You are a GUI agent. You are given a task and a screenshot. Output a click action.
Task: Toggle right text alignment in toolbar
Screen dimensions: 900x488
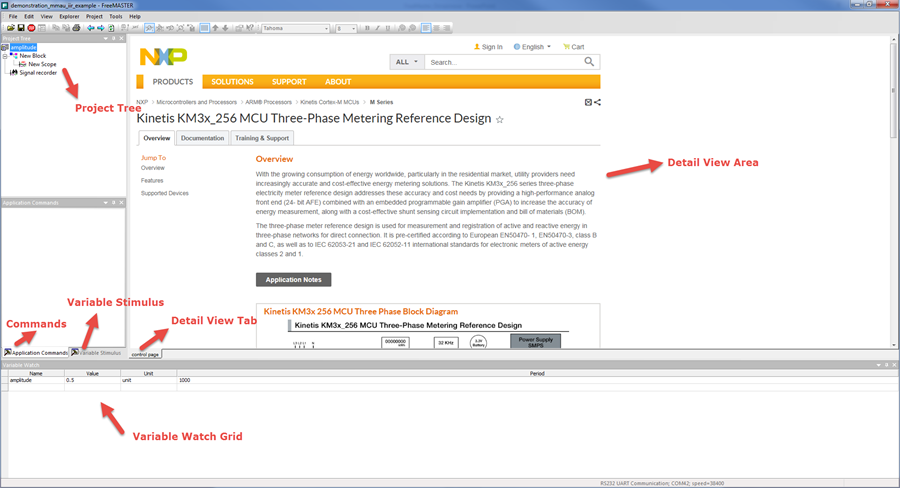[447, 28]
